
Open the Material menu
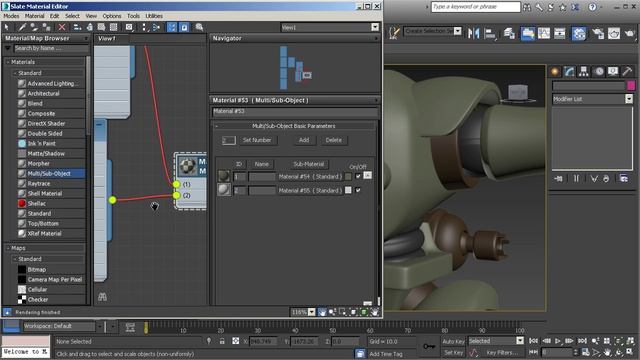(x=34, y=16)
